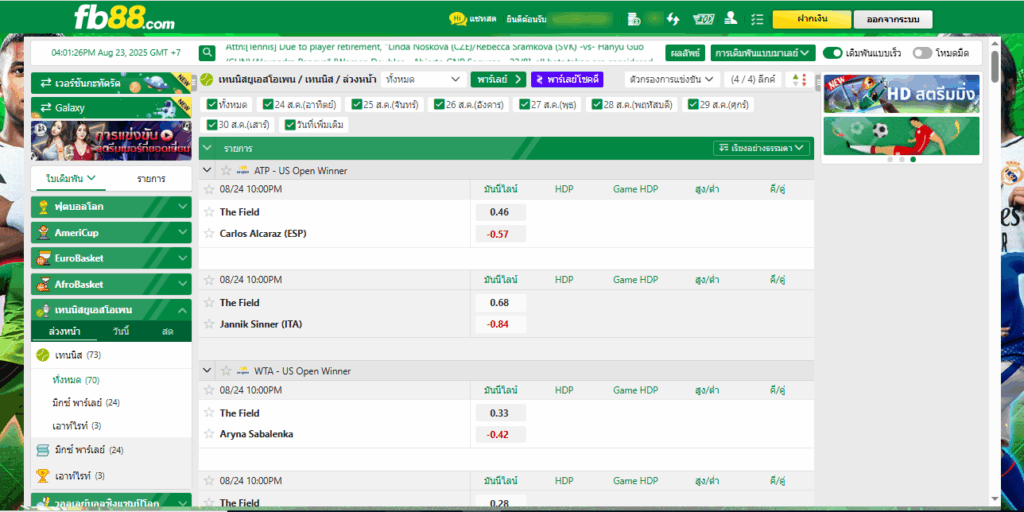1024x512 pixels.
Task: Switch to the รายการ tab in sidebar
Action: click(x=151, y=178)
